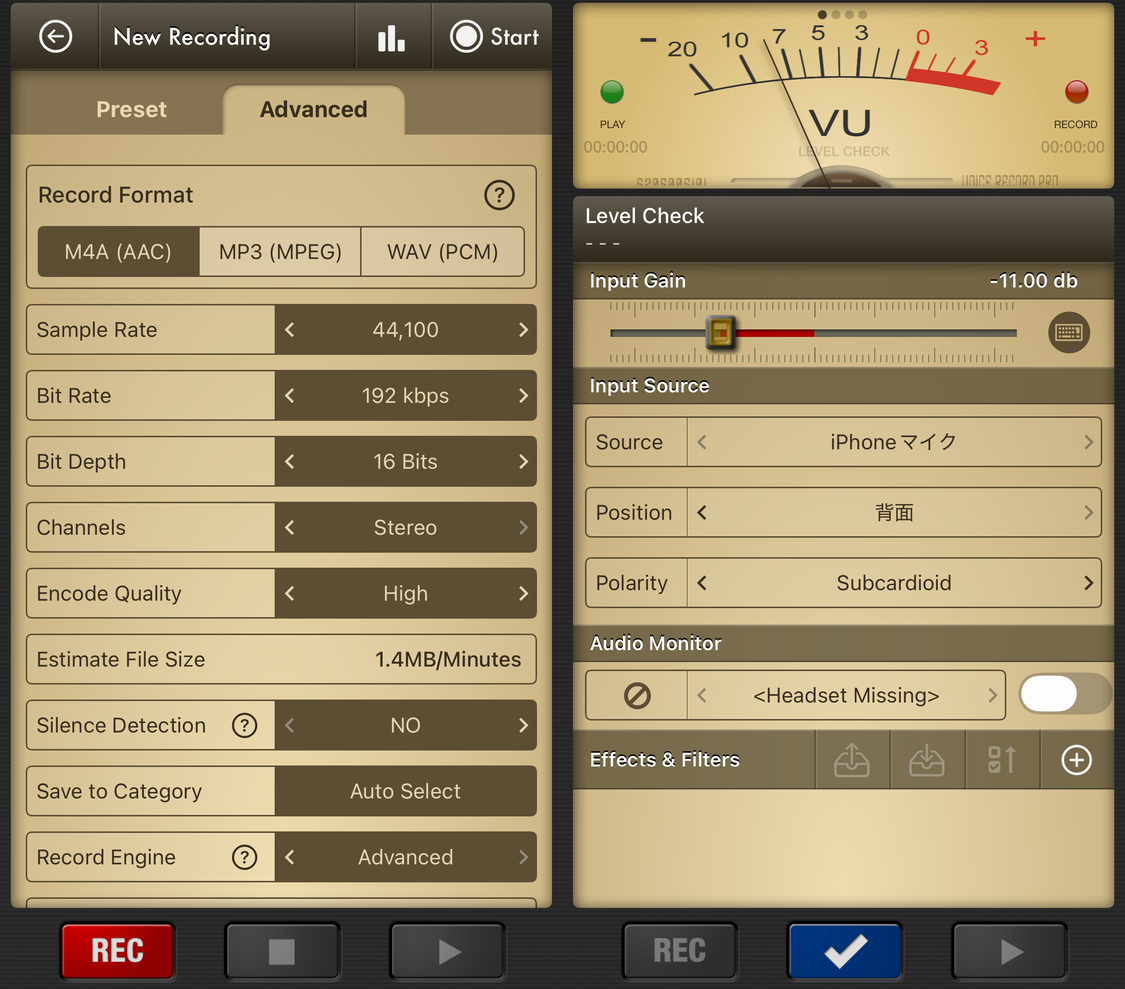Toggle the Audio Monitor switch
This screenshot has width=1125, height=989.
[x=1064, y=694]
